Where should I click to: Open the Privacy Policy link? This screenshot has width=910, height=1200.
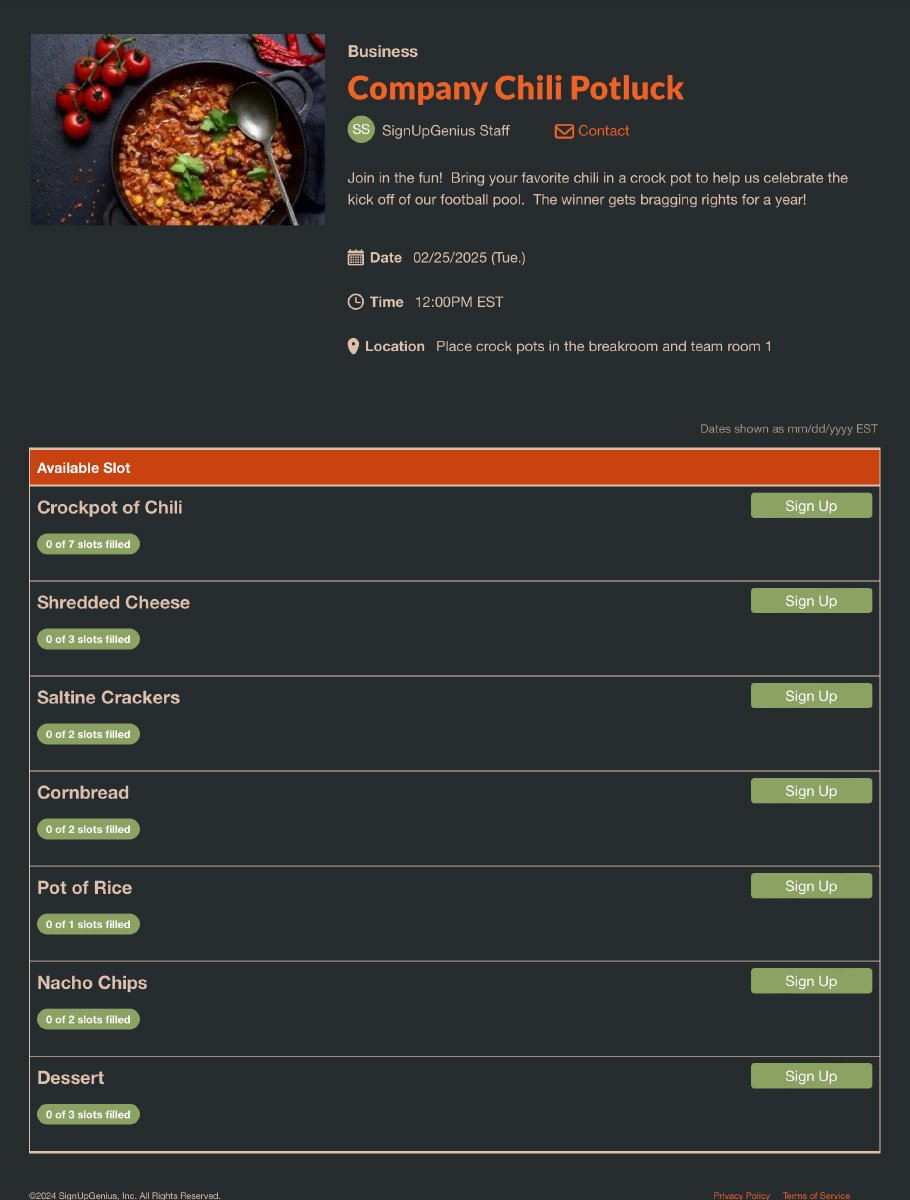click(x=741, y=1195)
